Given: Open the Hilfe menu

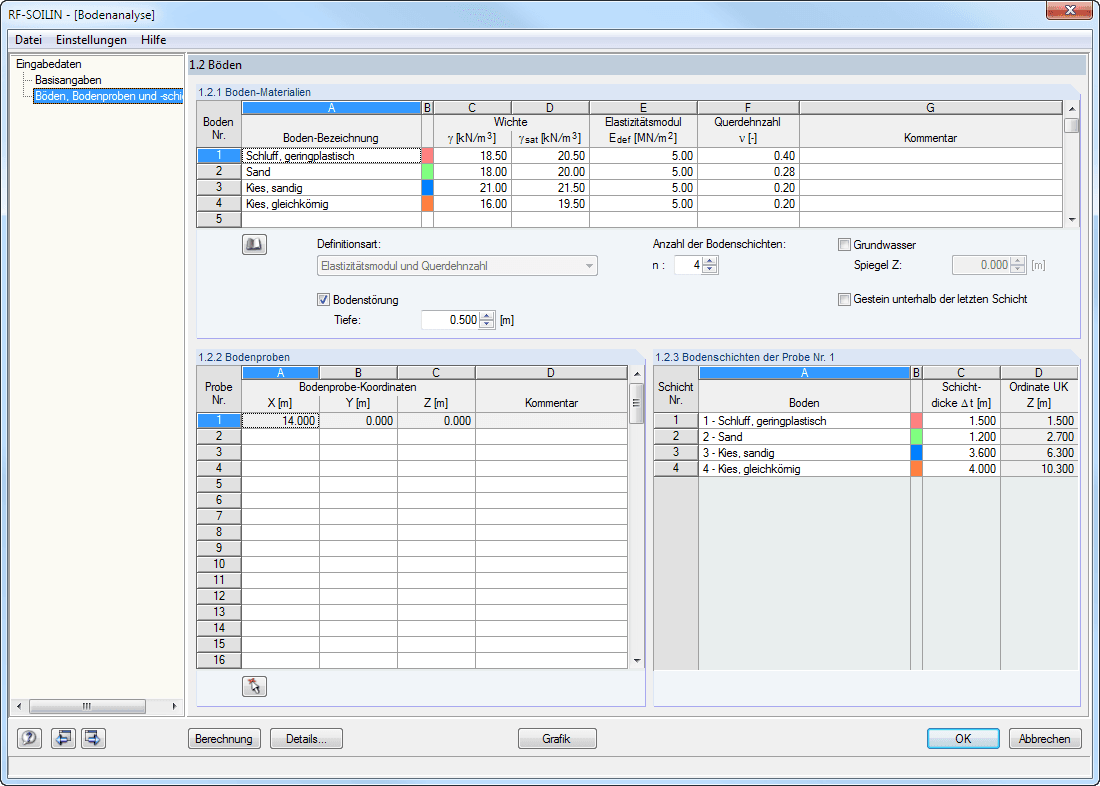Looking at the screenshot, I should point(154,40).
